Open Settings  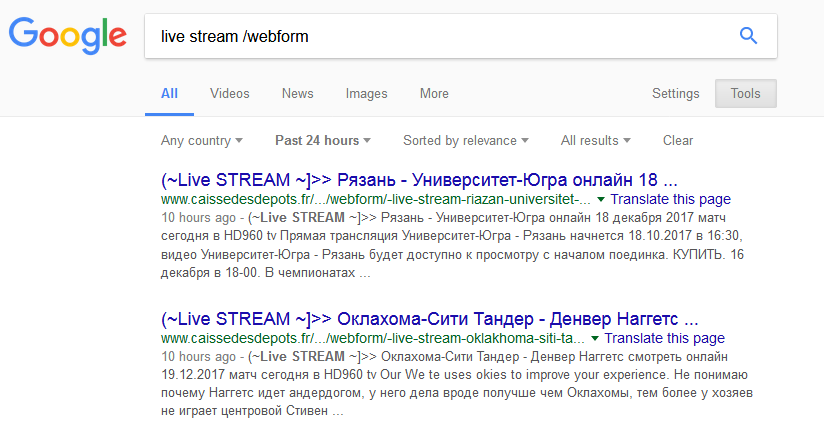676,94
